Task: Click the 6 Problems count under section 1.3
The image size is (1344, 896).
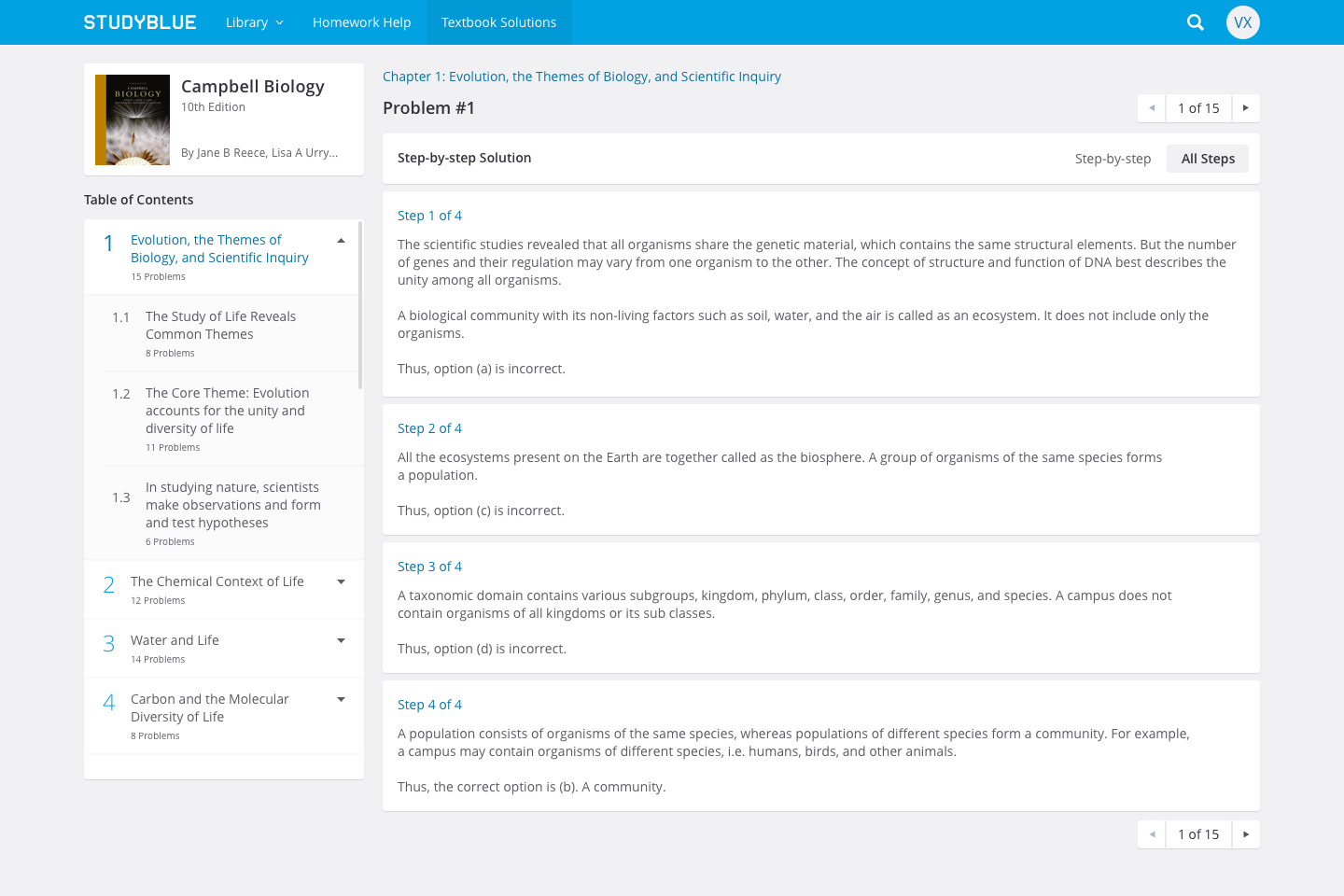Action: [x=170, y=542]
